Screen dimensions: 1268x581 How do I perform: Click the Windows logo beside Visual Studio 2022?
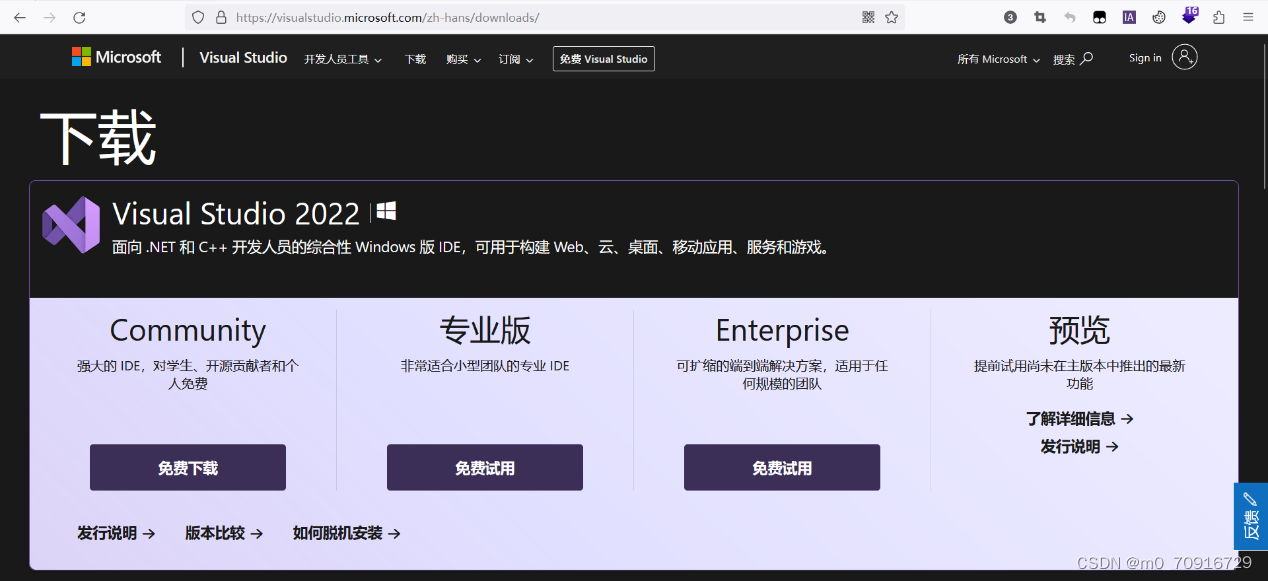pos(386,211)
